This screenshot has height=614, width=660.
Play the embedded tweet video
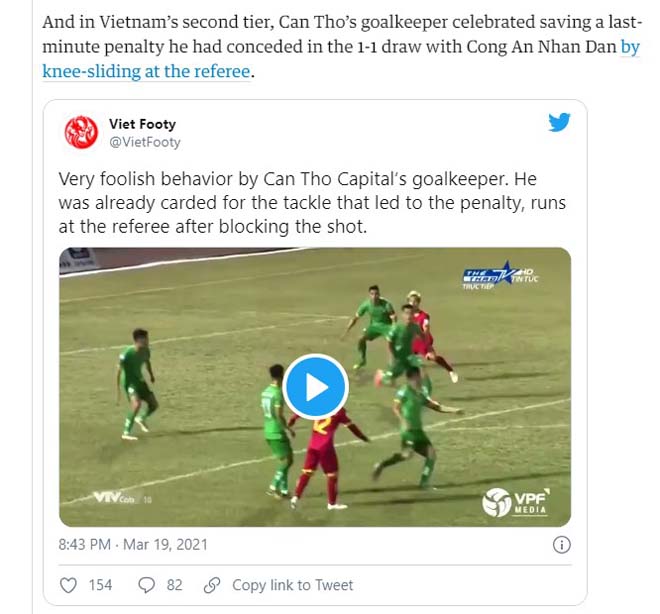[x=315, y=387]
